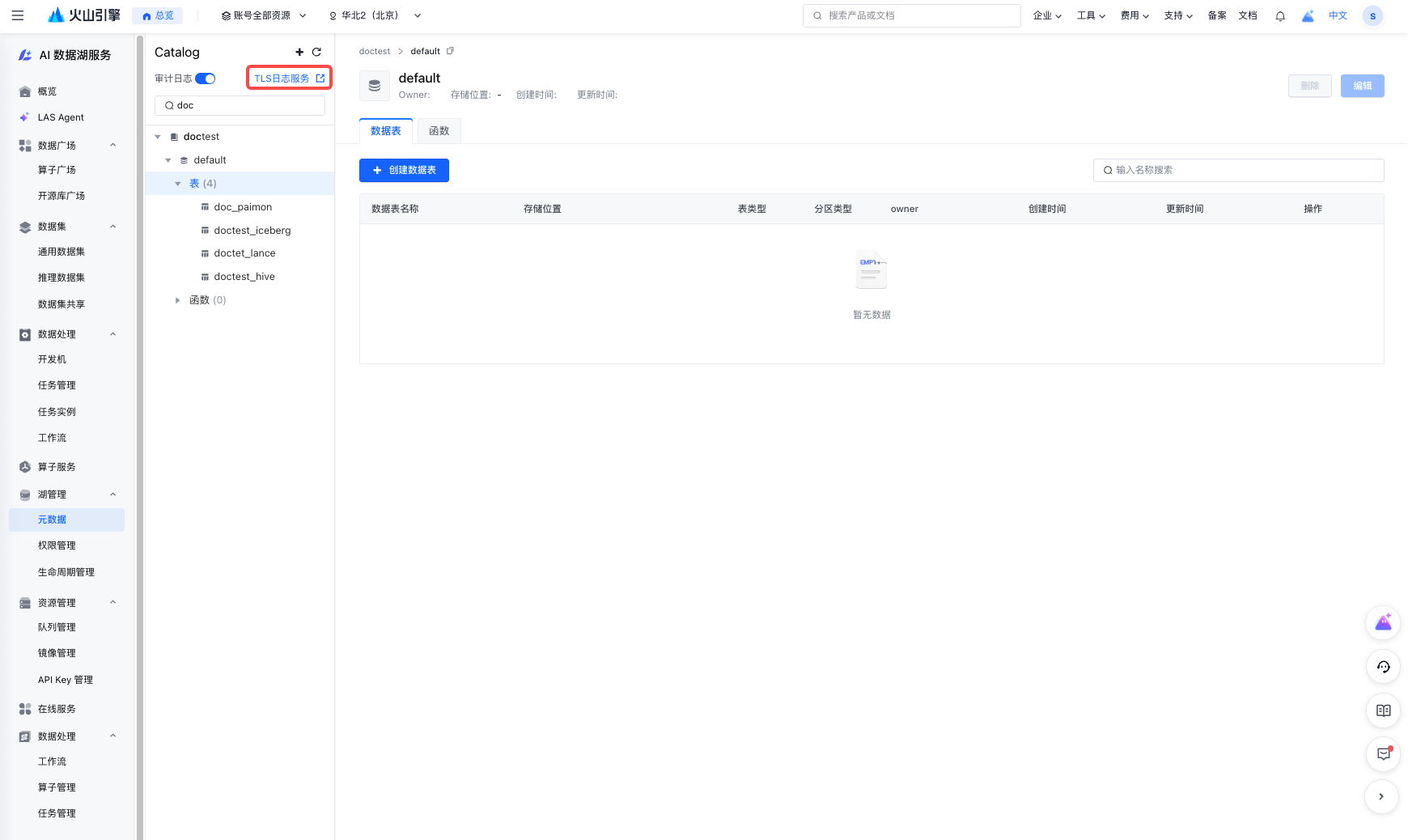Collapse the 表 (4) tables node
The image size is (1408, 840).
[178, 184]
